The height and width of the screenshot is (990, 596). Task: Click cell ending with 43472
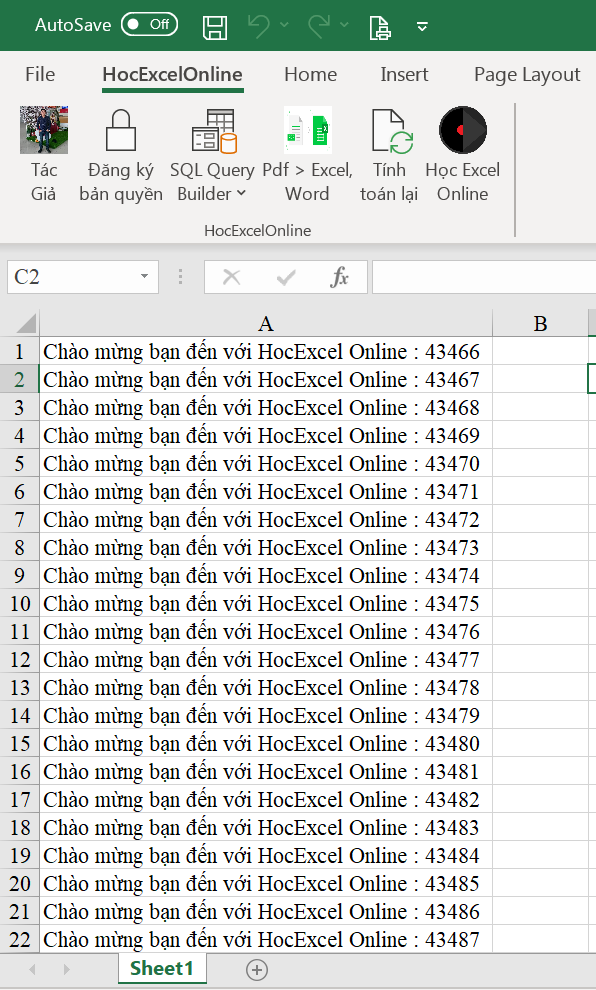click(266, 519)
